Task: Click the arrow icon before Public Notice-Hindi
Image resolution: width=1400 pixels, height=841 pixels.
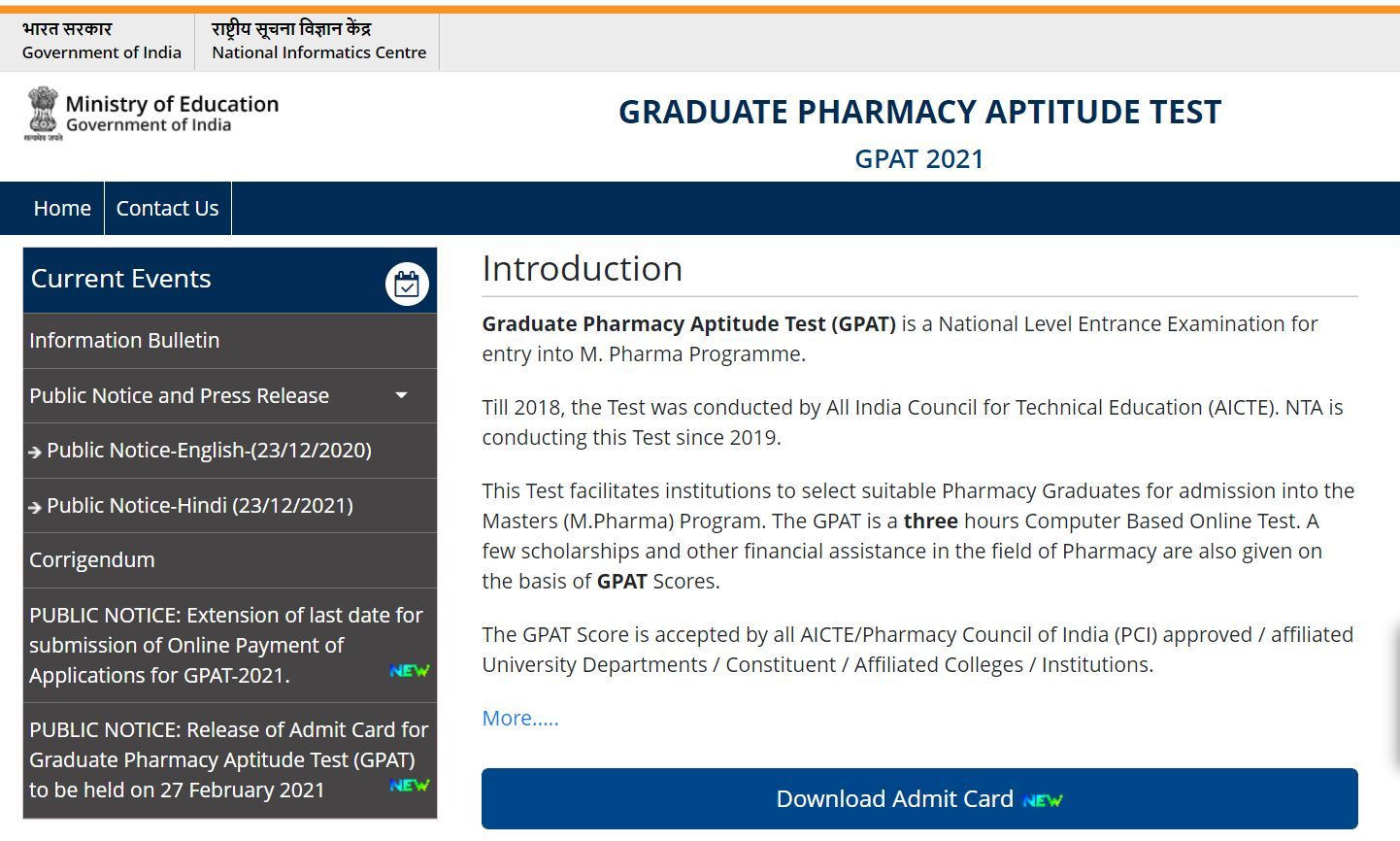Action: coord(36,506)
